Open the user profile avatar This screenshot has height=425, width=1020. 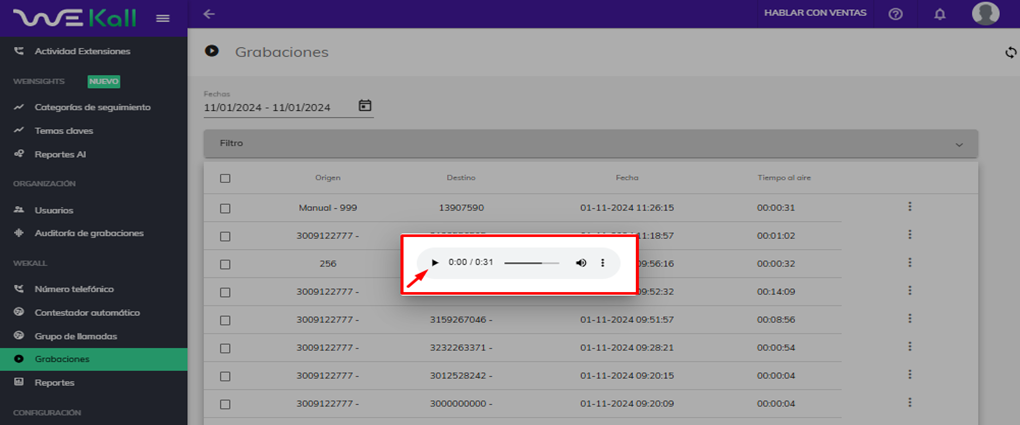[986, 14]
